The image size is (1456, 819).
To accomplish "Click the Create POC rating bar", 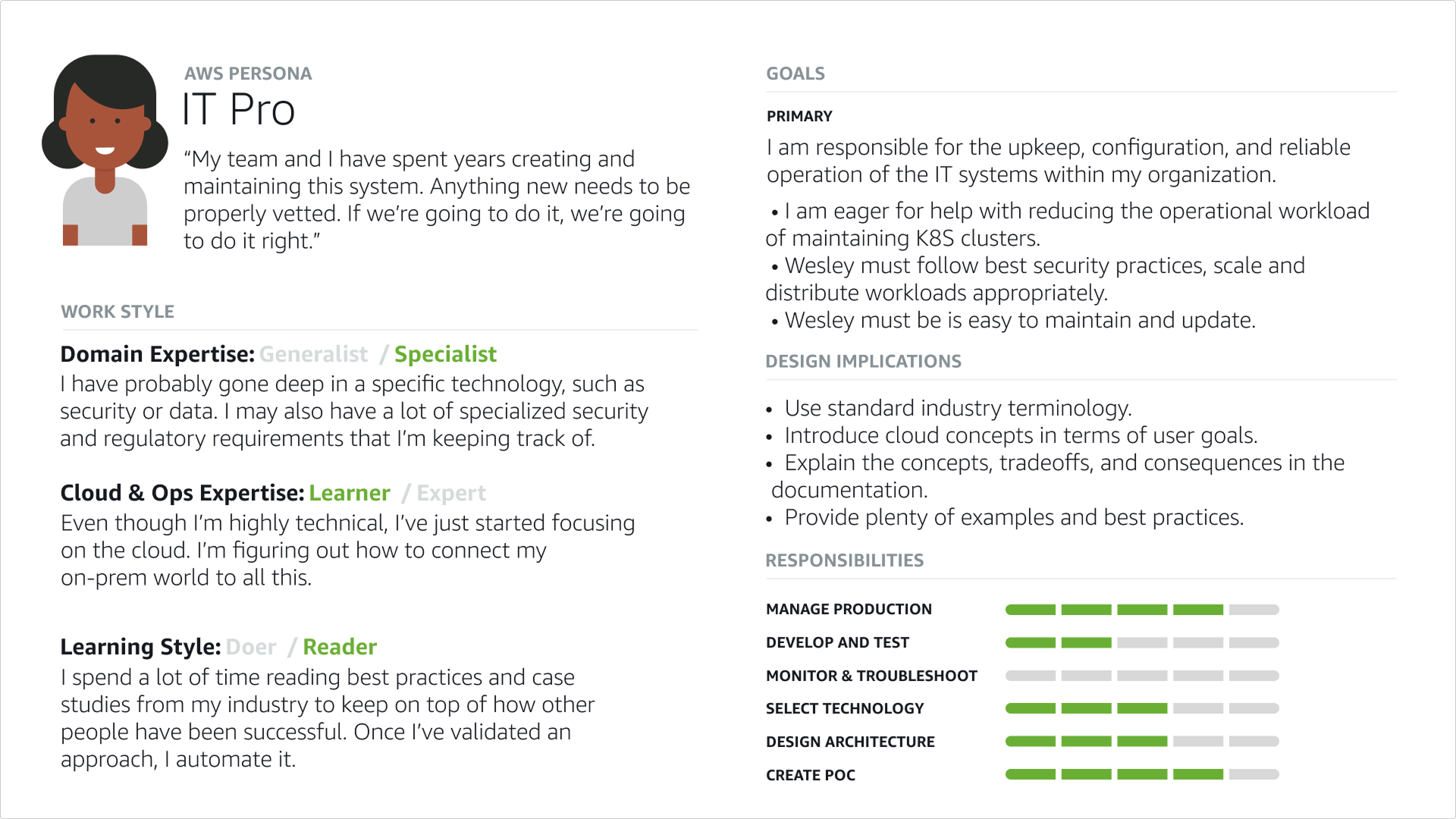I will click(x=1142, y=775).
